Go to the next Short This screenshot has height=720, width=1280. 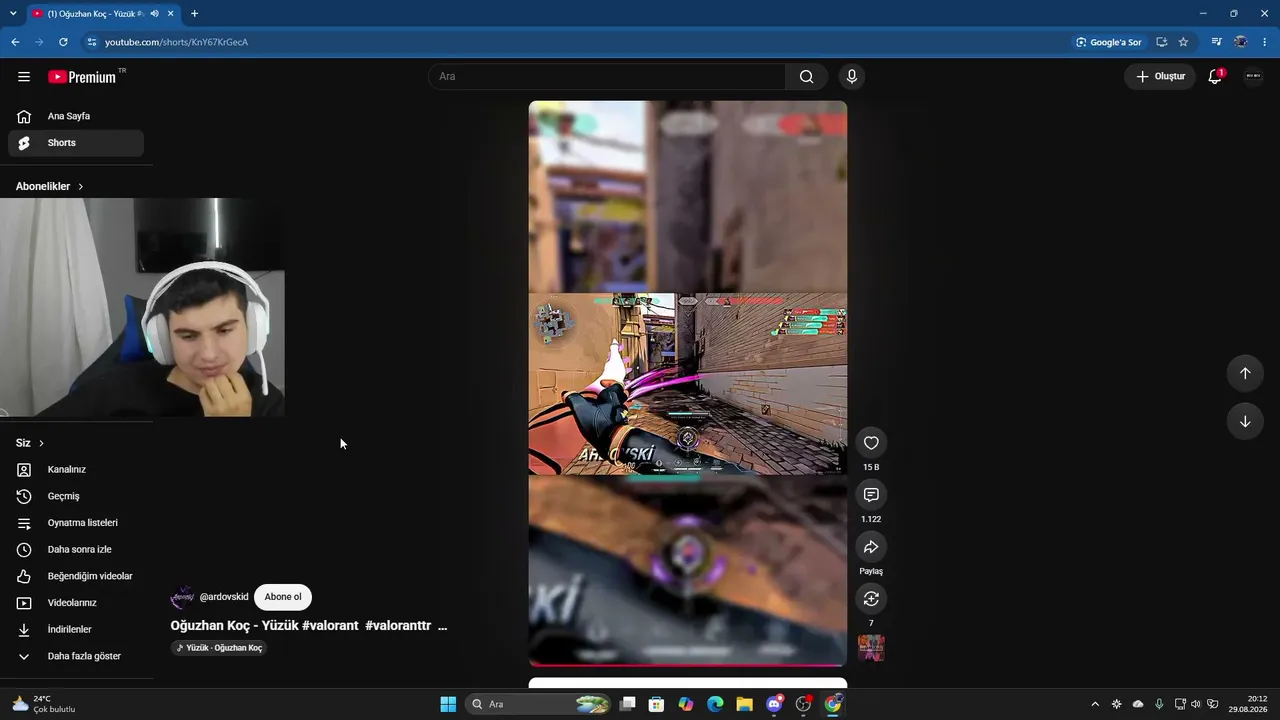(x=1245, y=421)
